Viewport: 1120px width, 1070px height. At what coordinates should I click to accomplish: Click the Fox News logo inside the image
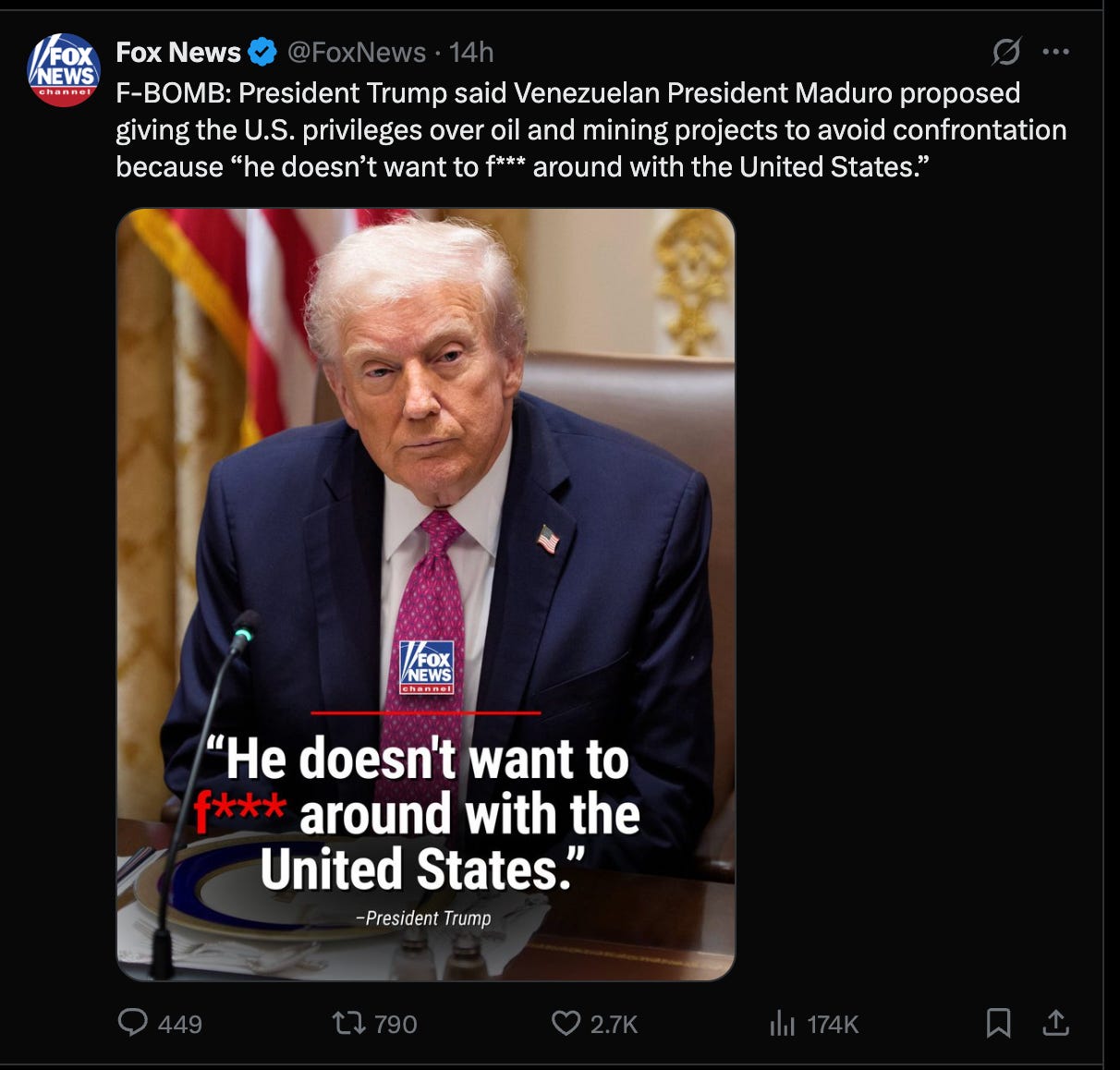click(427, 667)
